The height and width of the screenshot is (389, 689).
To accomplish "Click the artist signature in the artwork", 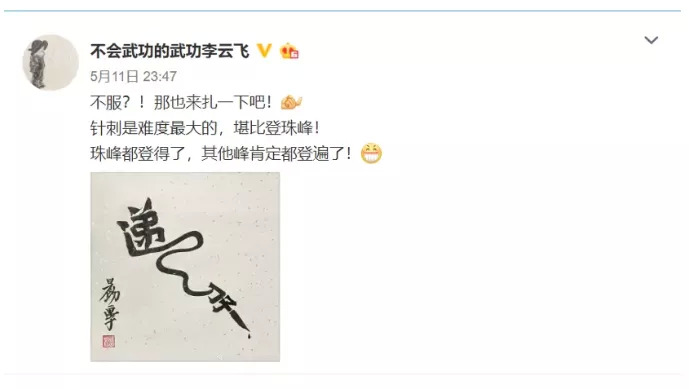I will [x=109, y=304].
